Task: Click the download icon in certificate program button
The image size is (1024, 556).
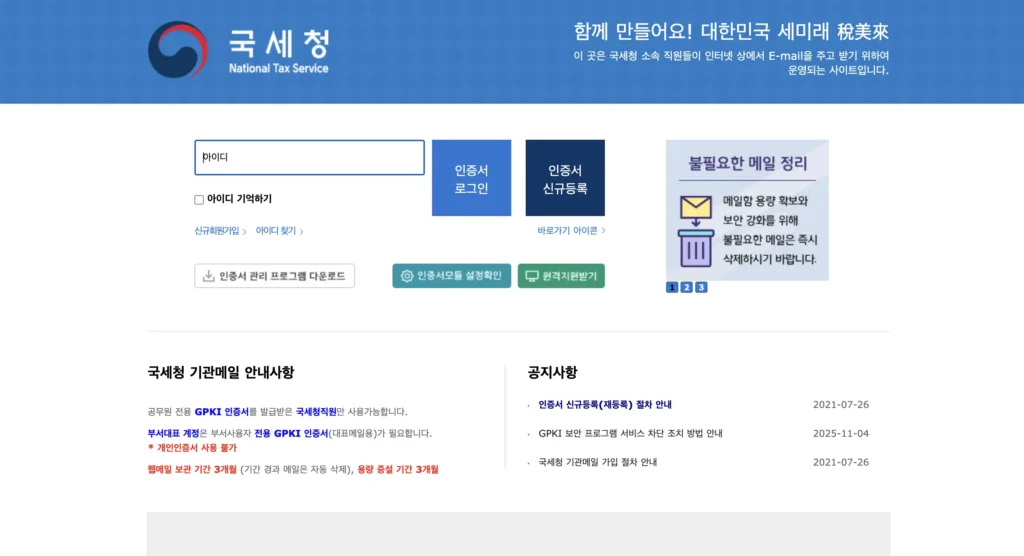Action: point(208,276)
